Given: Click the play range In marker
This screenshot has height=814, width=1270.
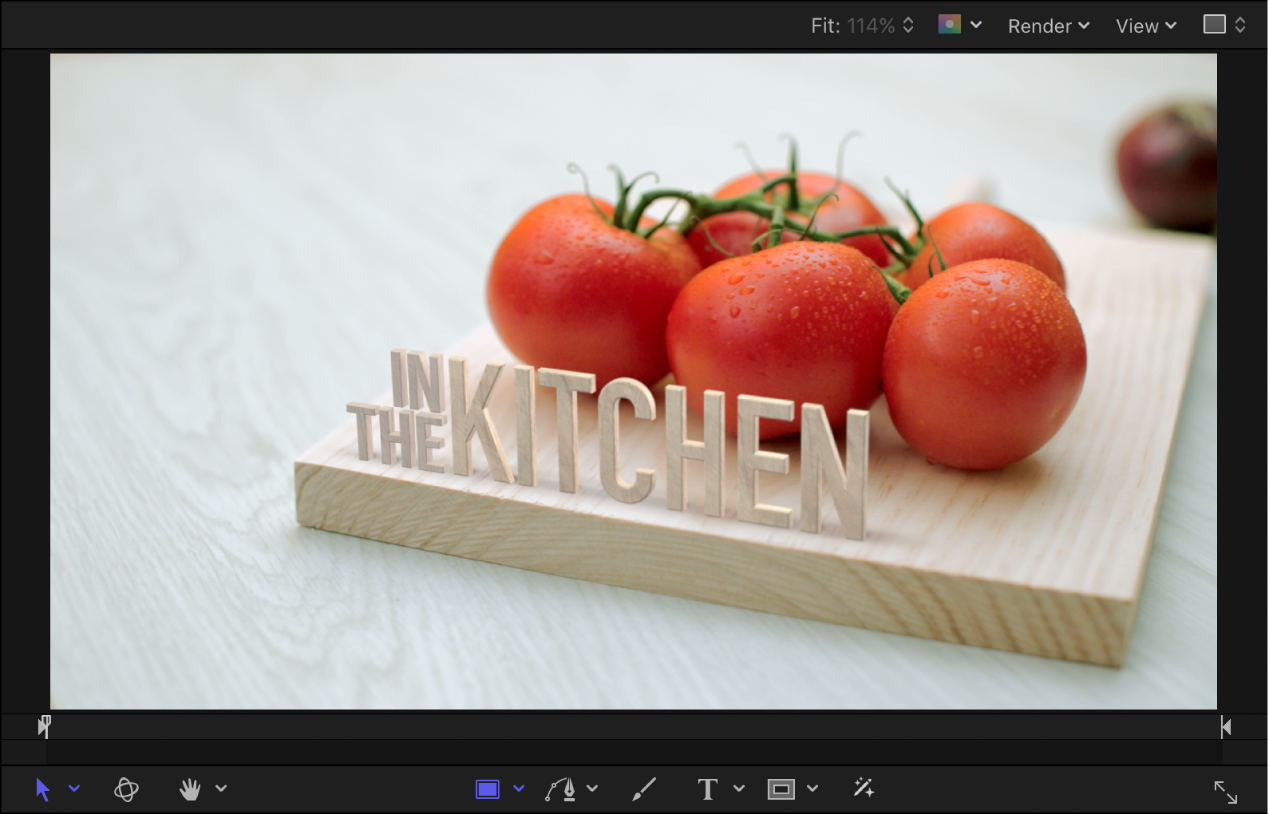Looking at the screenshot, I should [x=43, y=726].
